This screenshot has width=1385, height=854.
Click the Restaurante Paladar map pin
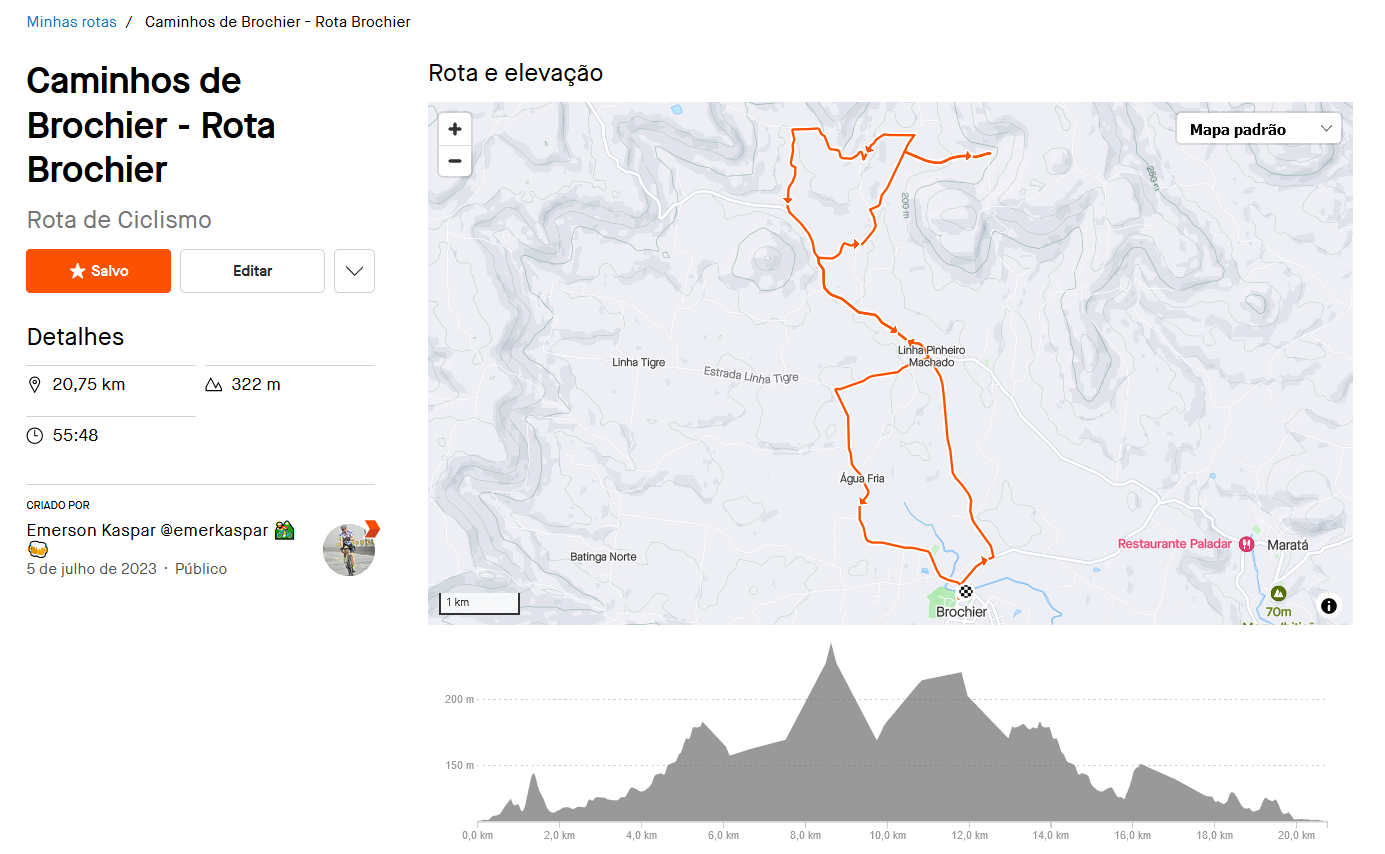pos(1246,544)
